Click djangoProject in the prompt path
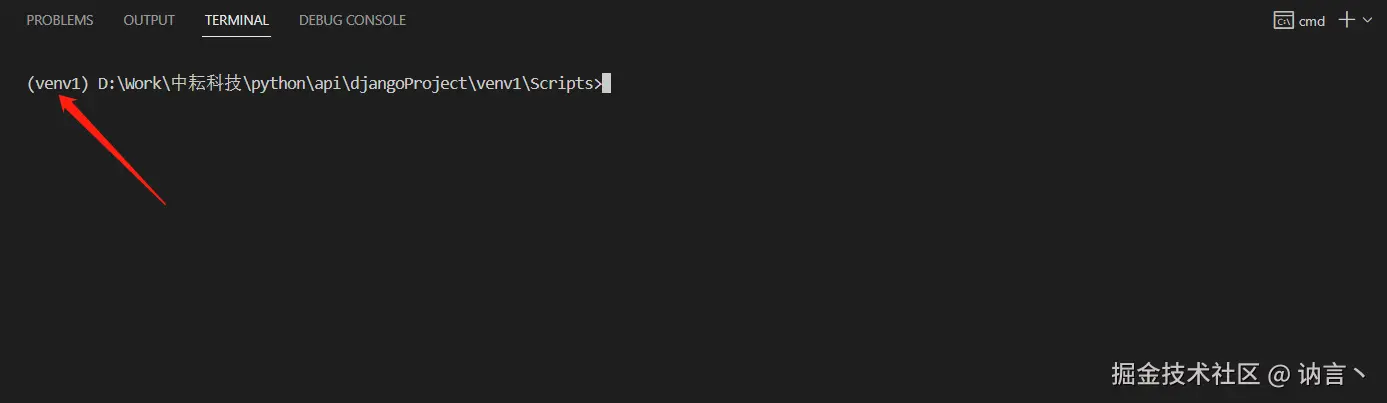The image size is (1387, 403). click(x=410, y=84)
